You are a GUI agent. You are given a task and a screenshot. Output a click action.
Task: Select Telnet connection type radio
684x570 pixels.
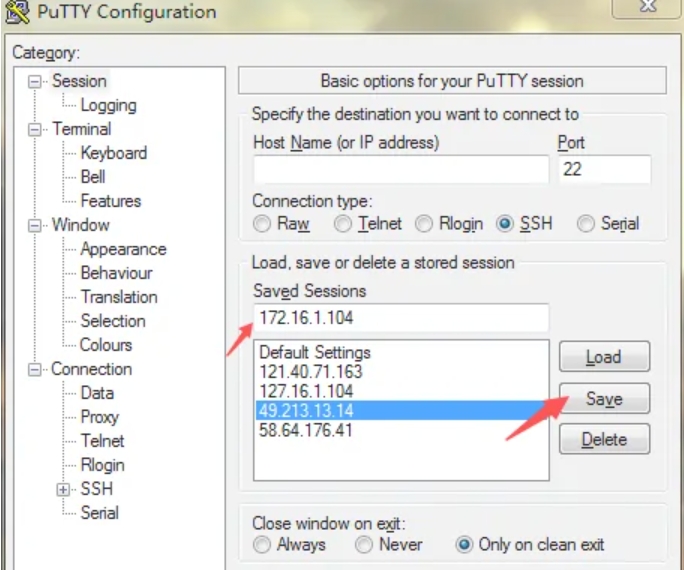pyautogui.click(x=368, y=224)
